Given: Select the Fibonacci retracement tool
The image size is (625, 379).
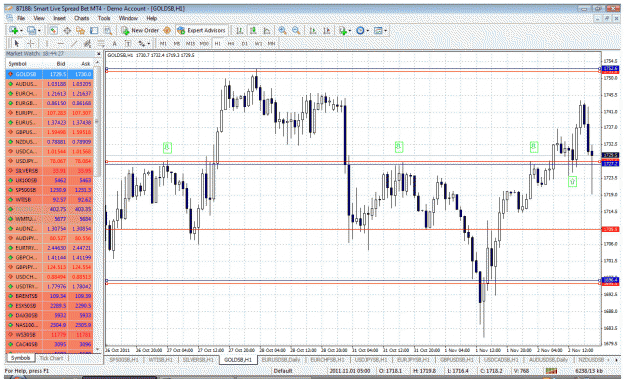Looking at the screenshot, I should (101, 43).
